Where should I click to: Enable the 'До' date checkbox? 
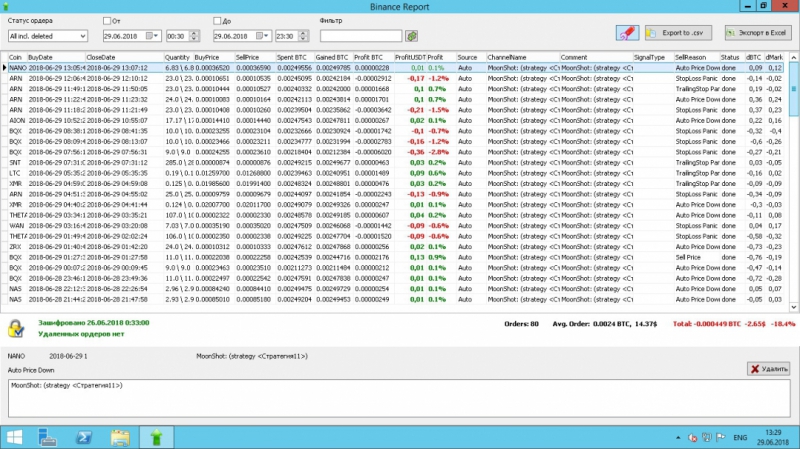[217, 21]
